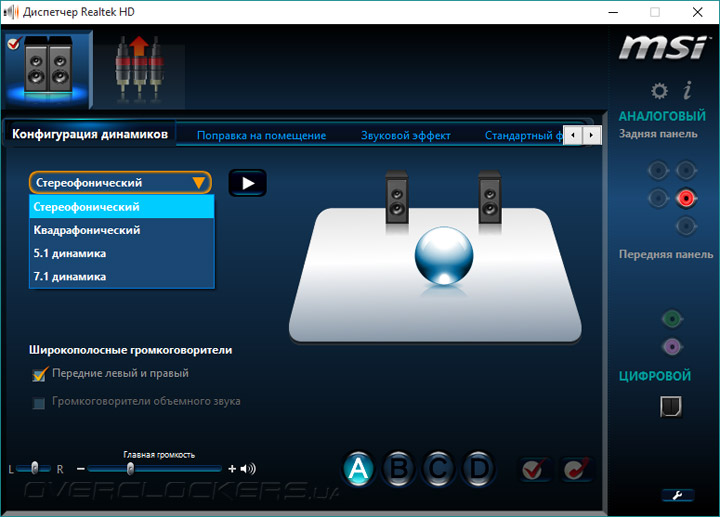
Task: Click the top-left dimmed rear panel jack
Action: pyautogui.click(x=658, y=171)
